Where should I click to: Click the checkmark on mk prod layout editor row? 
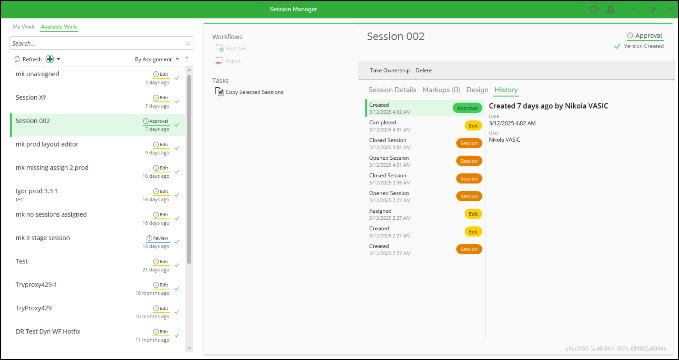click(x=177, y=149)
